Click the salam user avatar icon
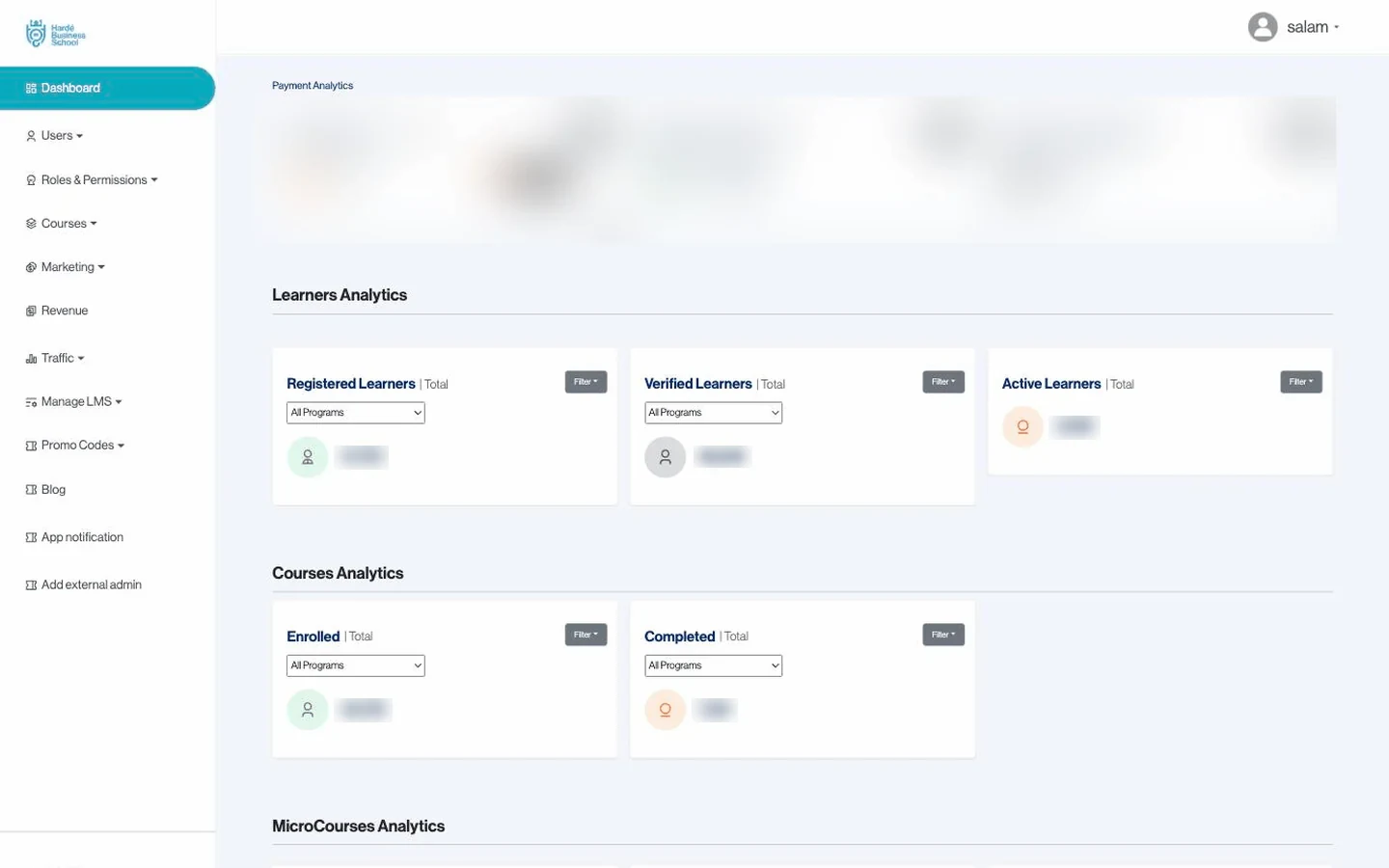1389x868 pixels. point(1263,27)
